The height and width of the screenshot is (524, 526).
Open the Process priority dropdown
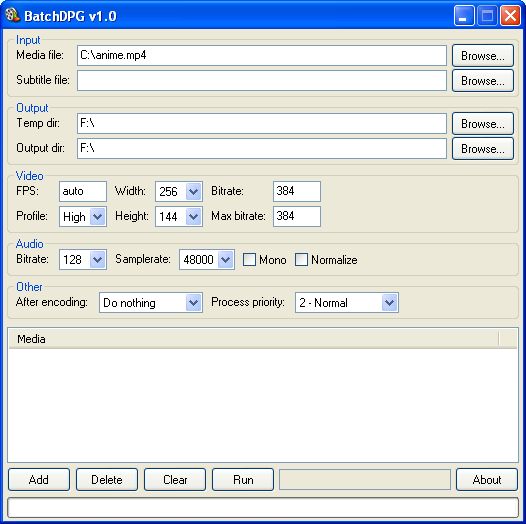pos(389,303)
